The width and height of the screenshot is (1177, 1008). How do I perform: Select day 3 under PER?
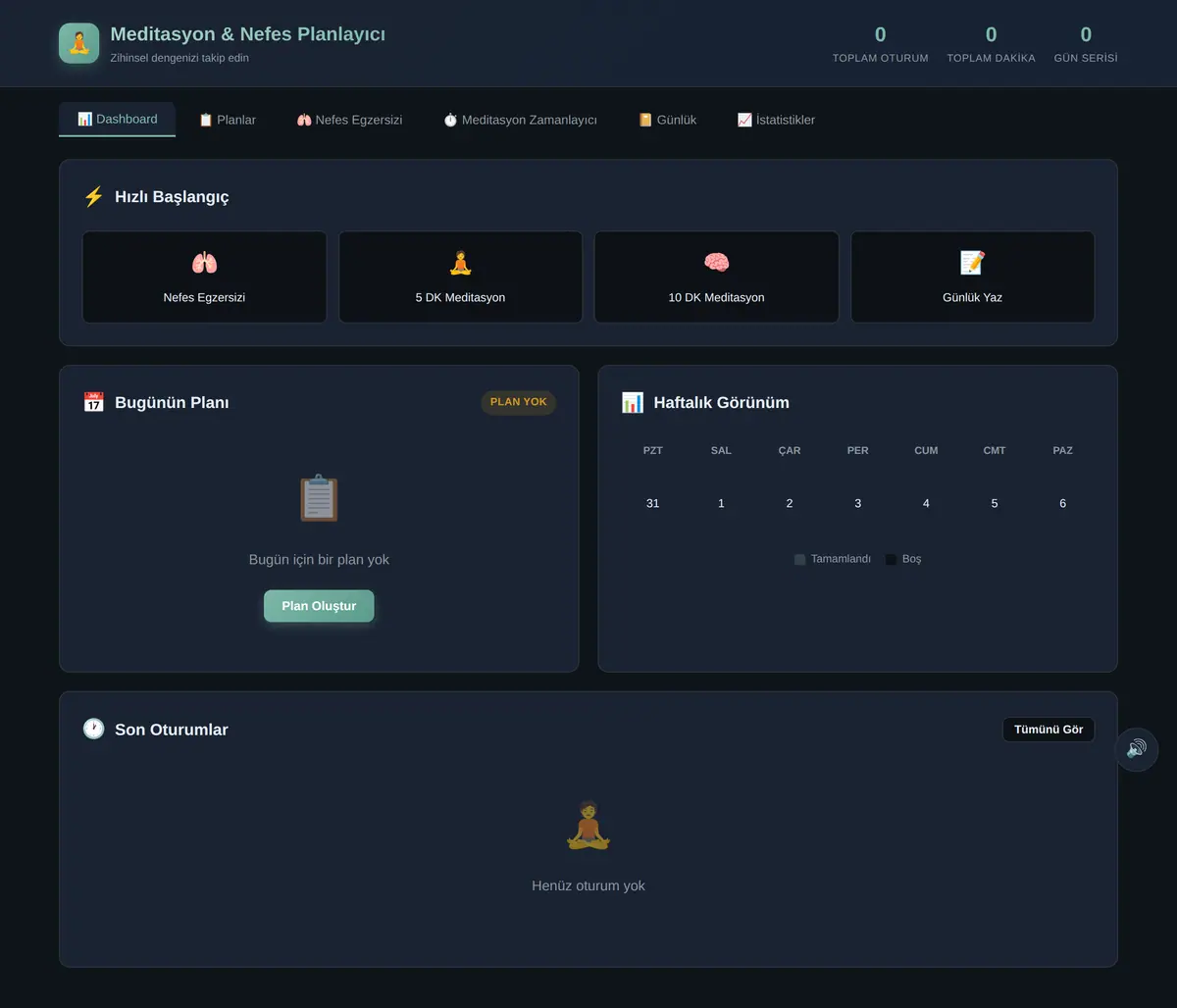point(858,503)
